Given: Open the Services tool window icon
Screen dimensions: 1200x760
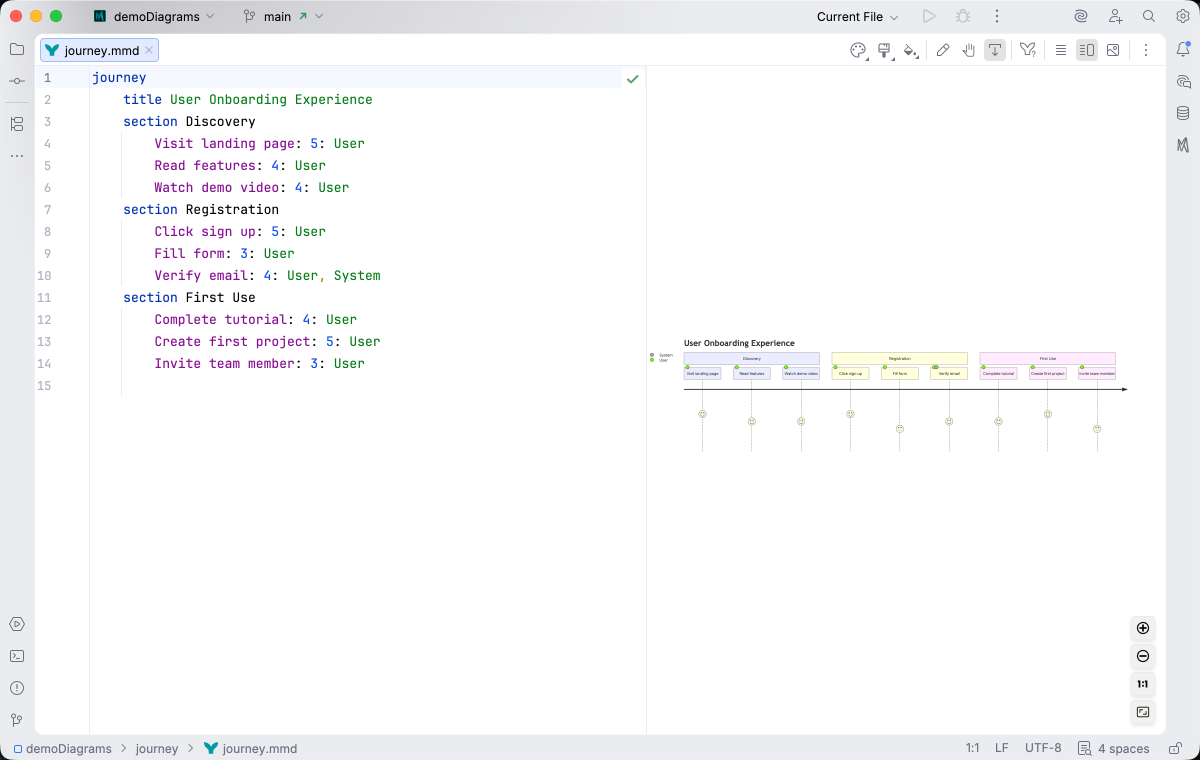Looking at the screenshot, I should 17,624.
